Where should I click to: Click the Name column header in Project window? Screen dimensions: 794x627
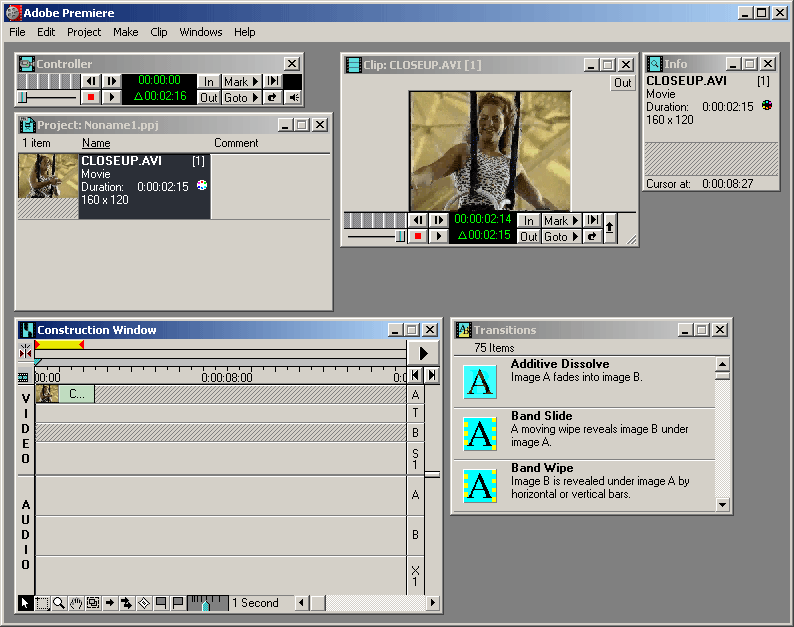click(x=96, y=143)
